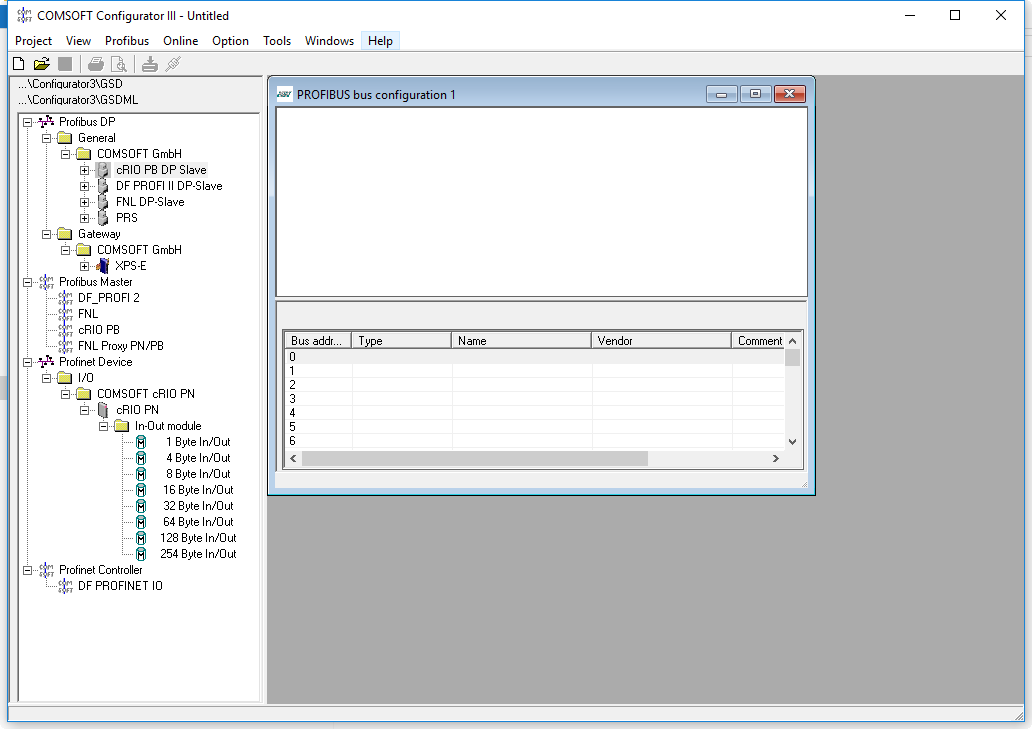Image resolution: width=1032 pixels, height=729 pixels.
Task: Click the 254 Byte In/Out module icon
Action: 141,554
